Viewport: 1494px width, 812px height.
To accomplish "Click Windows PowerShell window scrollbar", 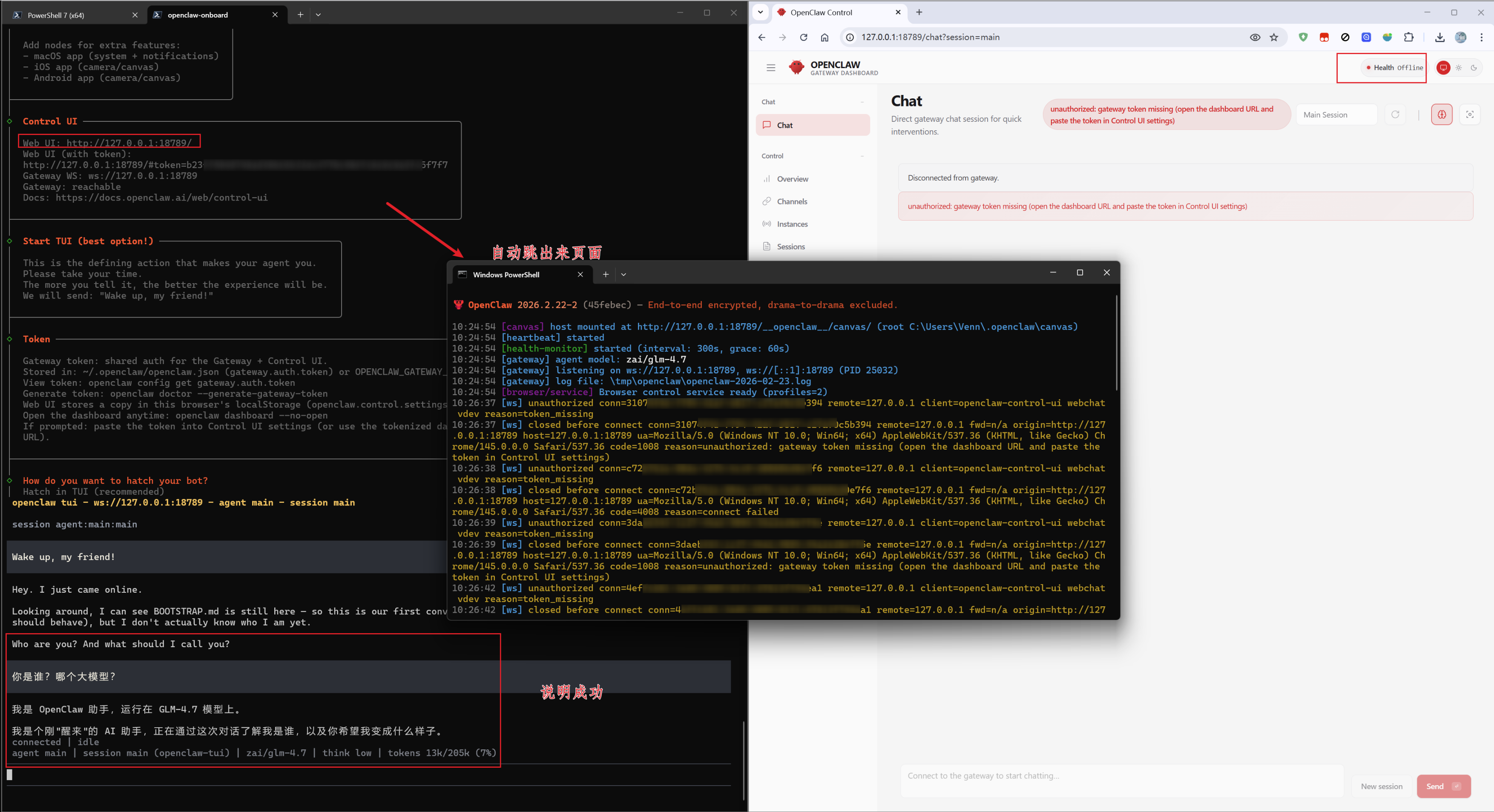I will (1115, 342).
